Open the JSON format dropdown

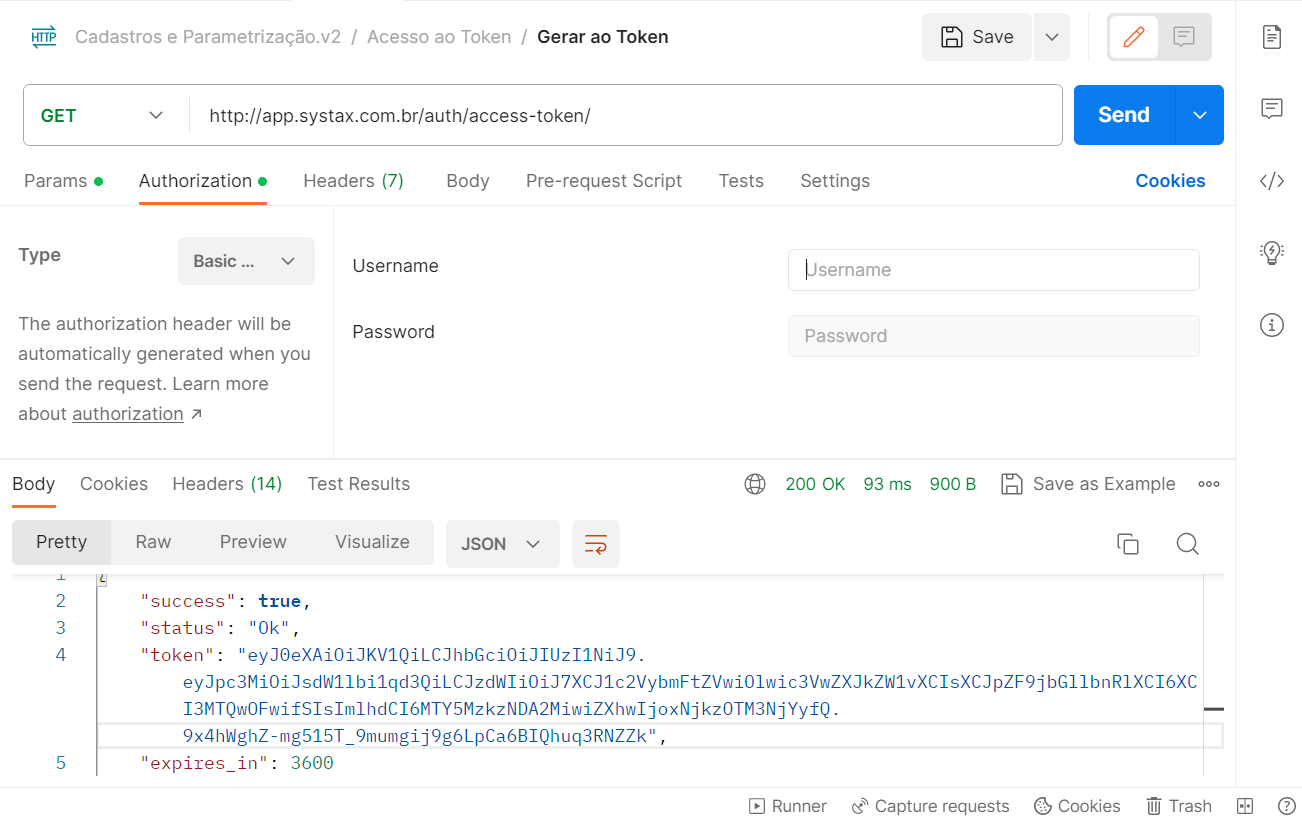point(503,544)
